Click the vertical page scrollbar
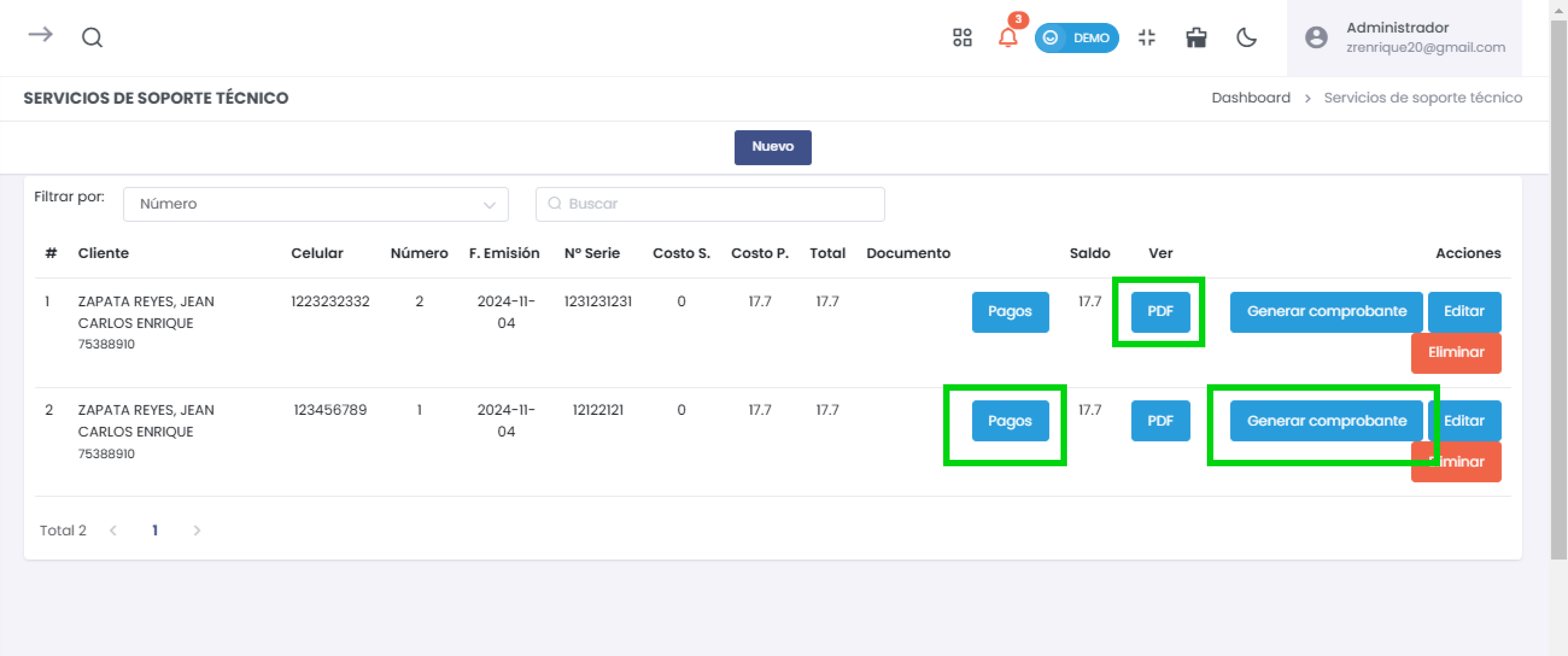 1558,289
